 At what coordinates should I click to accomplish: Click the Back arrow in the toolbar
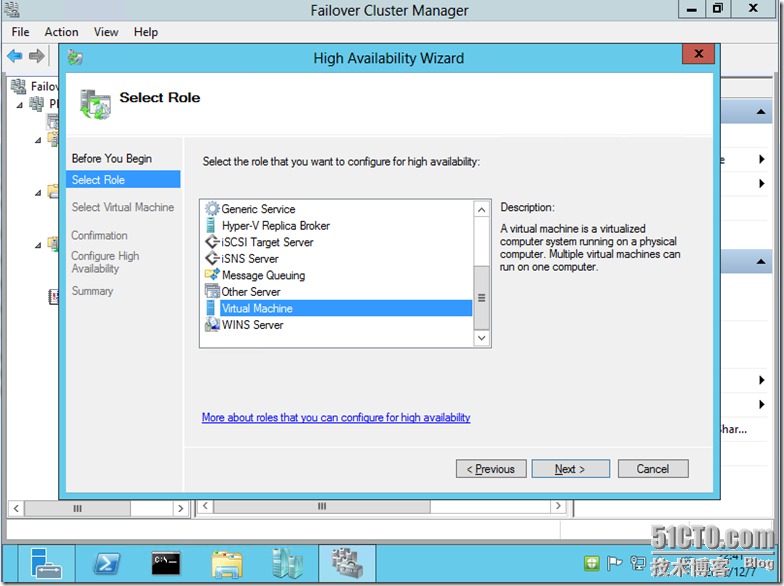15,56
